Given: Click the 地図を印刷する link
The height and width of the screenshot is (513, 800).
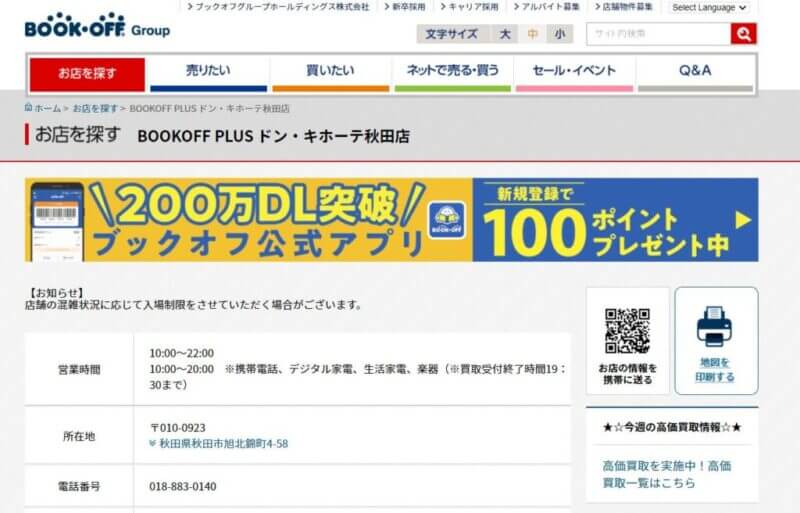Looking at the screenshot, I should click(x=715, y=370).
